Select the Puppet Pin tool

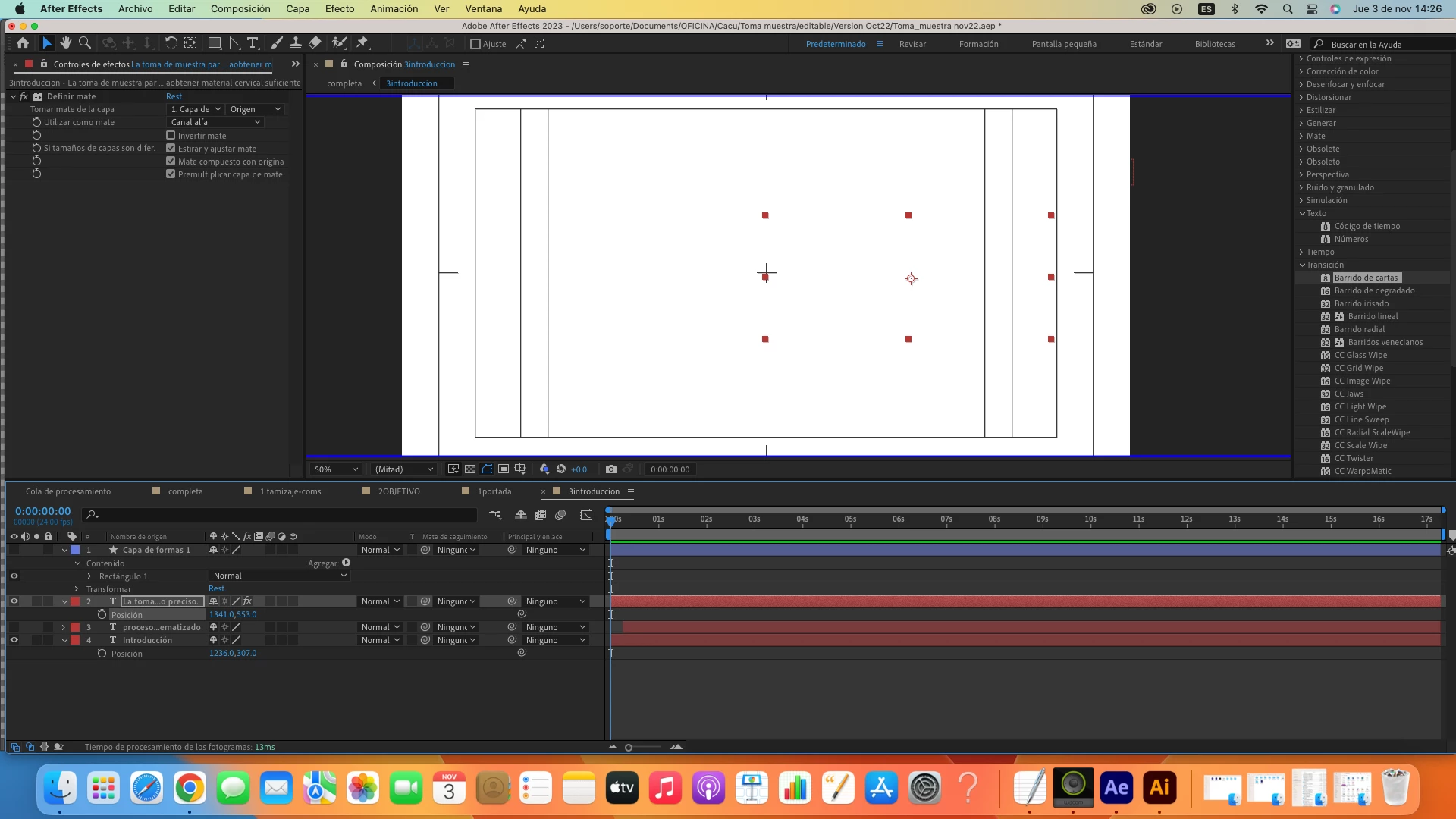click(362, 43)
